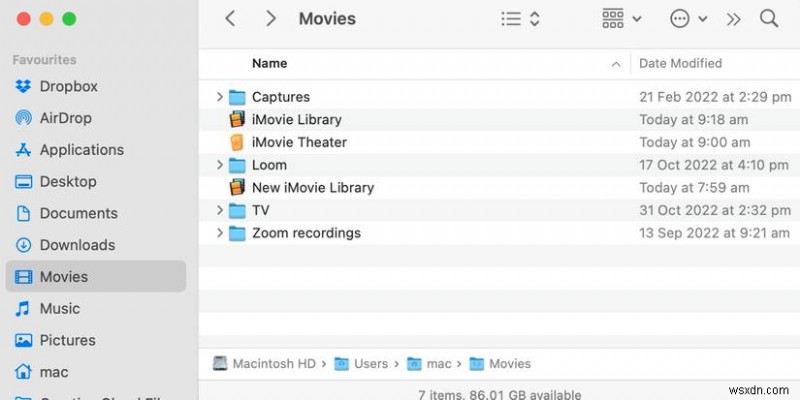
Task: Click the yellow minimize window button
Action: click(46, 19)
